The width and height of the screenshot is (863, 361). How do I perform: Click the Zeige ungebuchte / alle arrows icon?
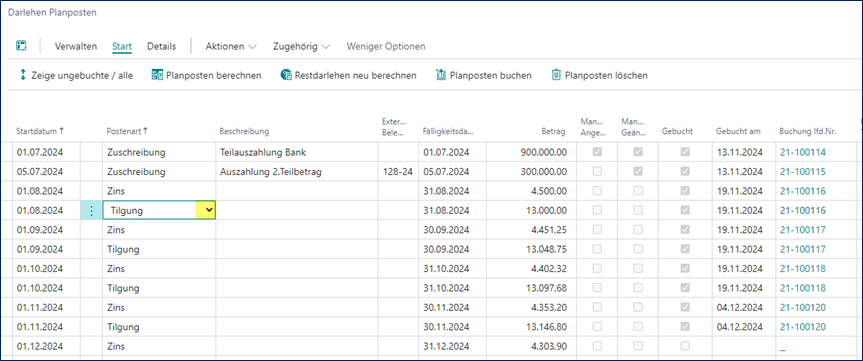23,75
